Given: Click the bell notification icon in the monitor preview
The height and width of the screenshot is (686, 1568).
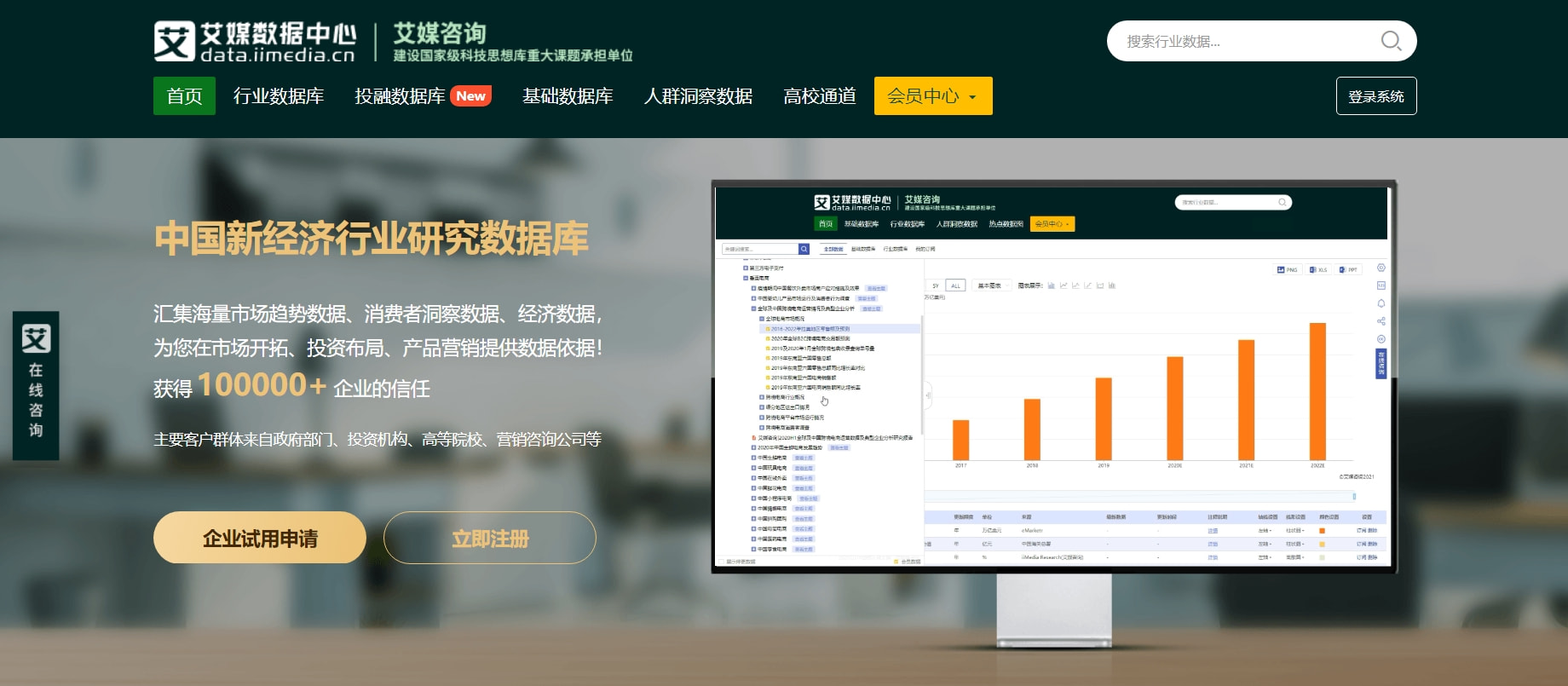Looking at the screenshot, I should 1381,303.
